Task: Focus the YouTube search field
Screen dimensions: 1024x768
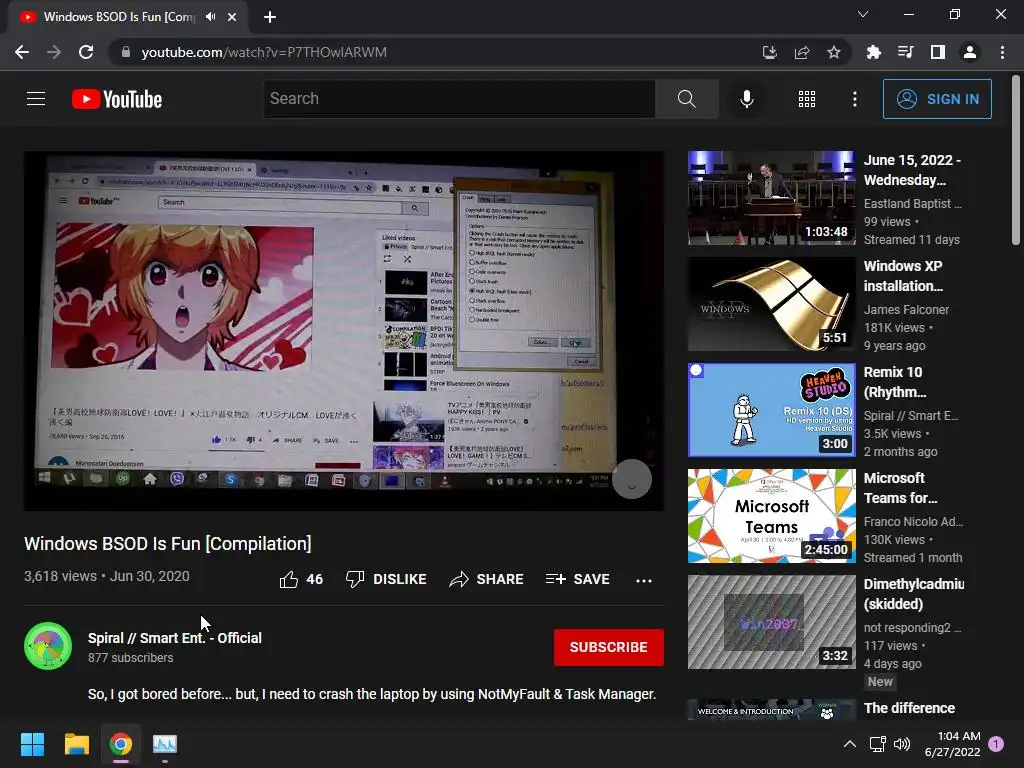Action: point(459,99)
